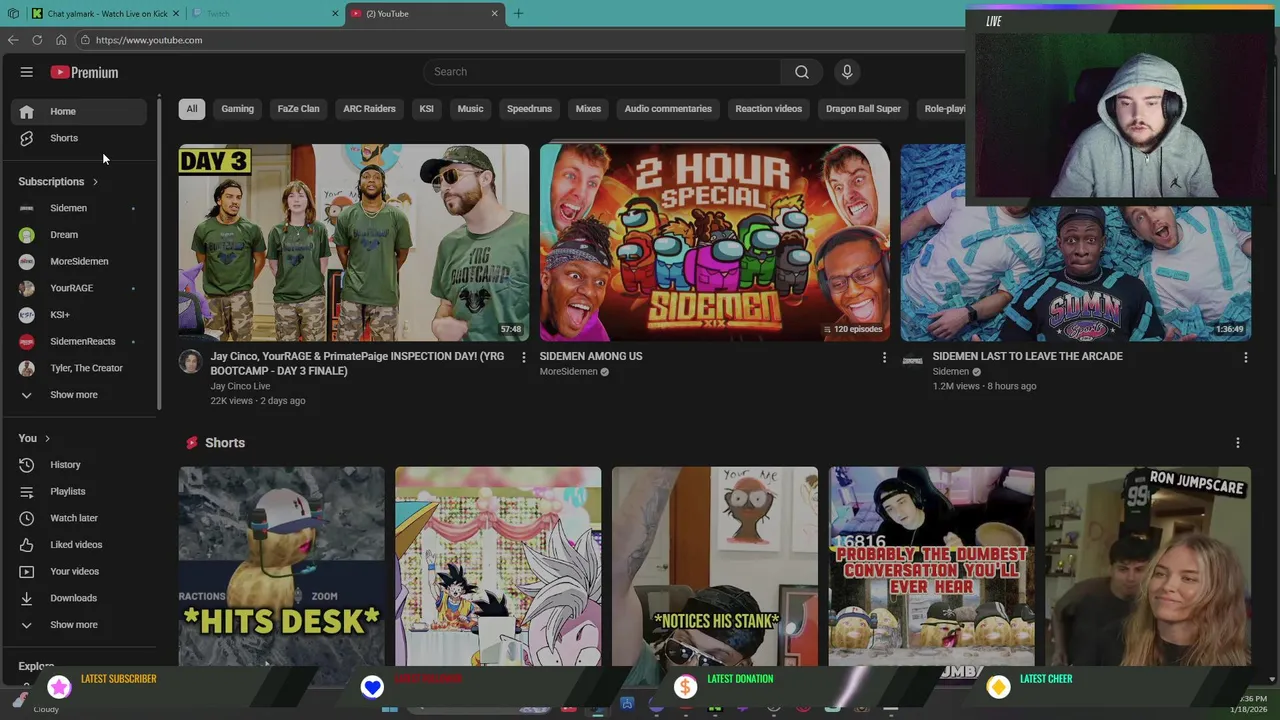Play the RON JUMPSCARE short
1280x720 pixels.
1148,566
